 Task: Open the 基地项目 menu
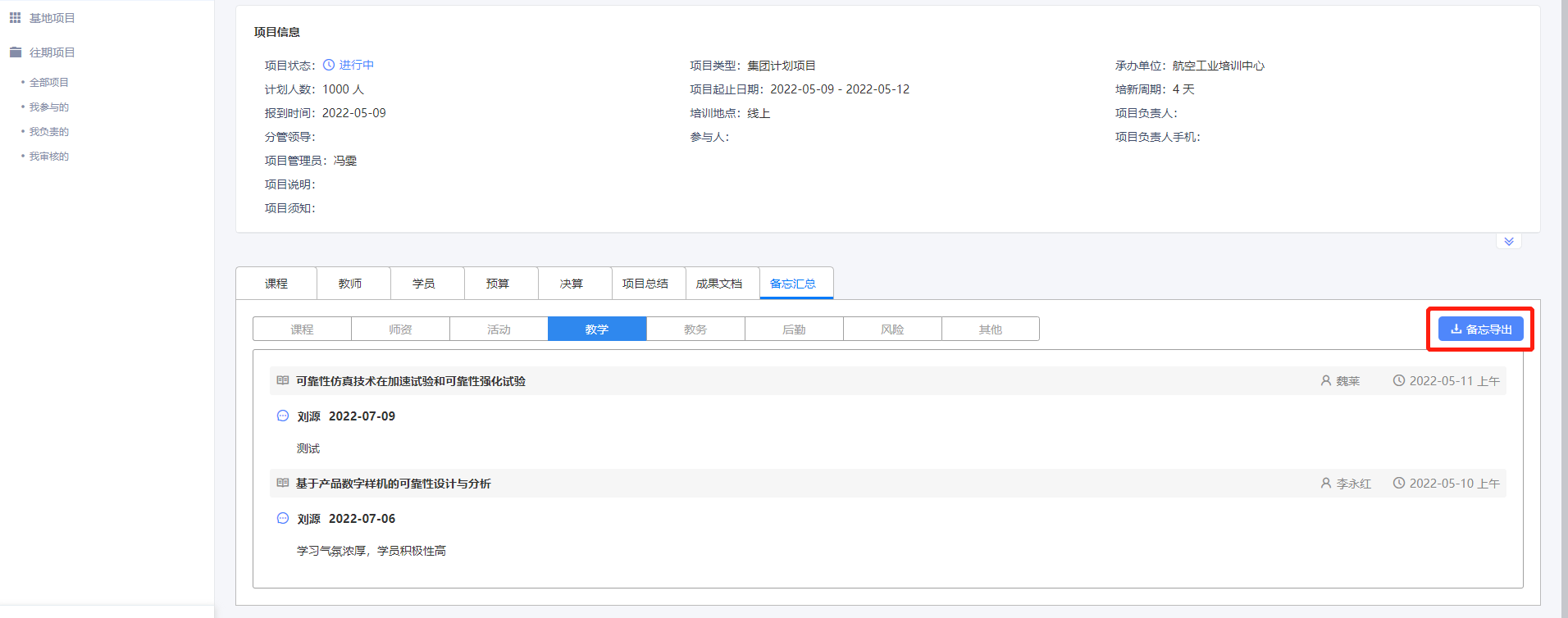pyautogui.click(x=52, y=18)
